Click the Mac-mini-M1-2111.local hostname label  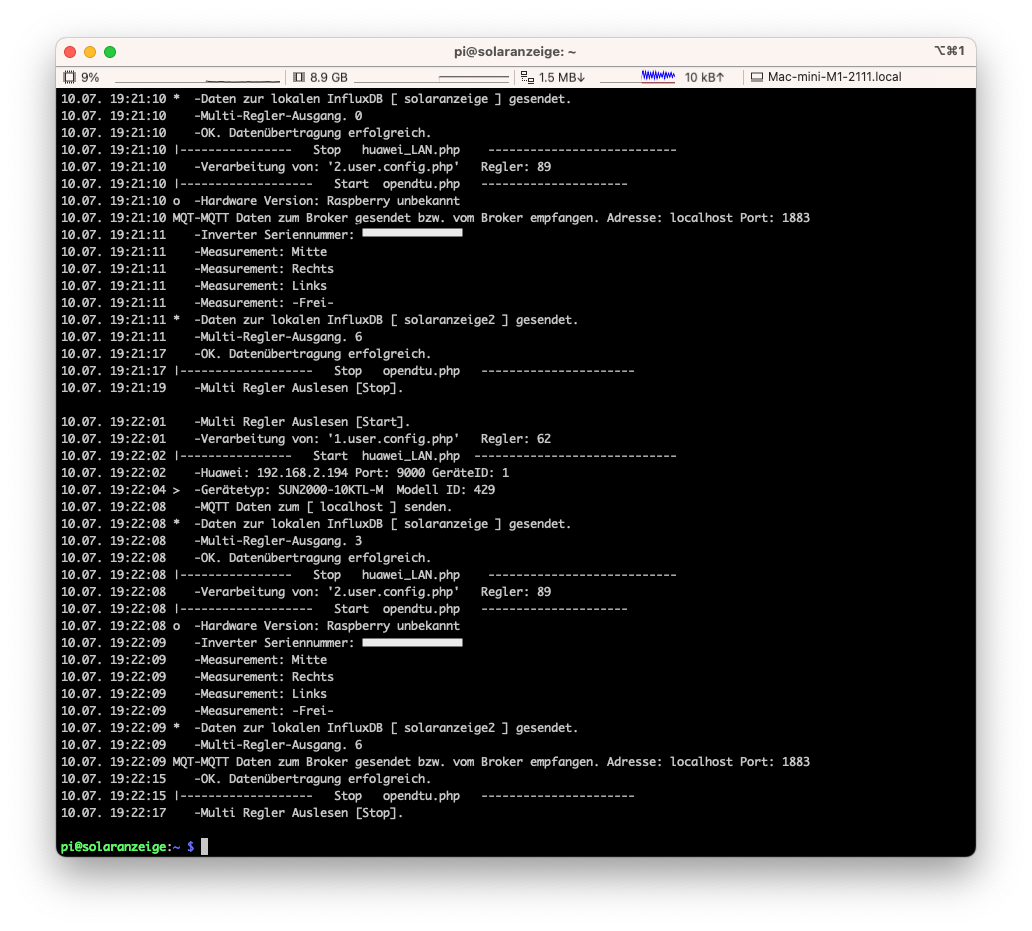[x=834, y=77]
